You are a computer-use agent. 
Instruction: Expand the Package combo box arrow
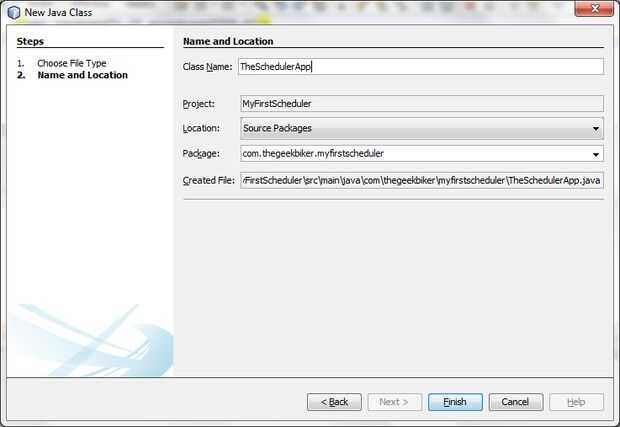(595, 154)
